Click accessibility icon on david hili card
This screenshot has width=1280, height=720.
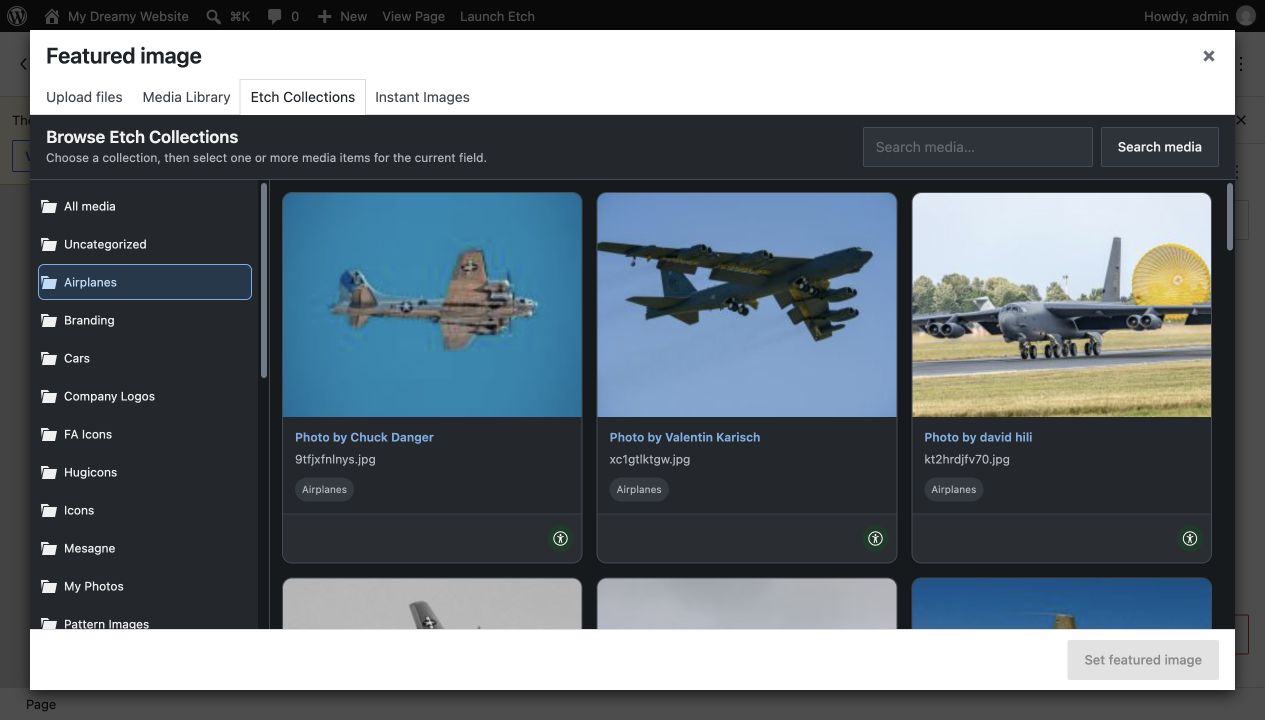pos(1190,539)
